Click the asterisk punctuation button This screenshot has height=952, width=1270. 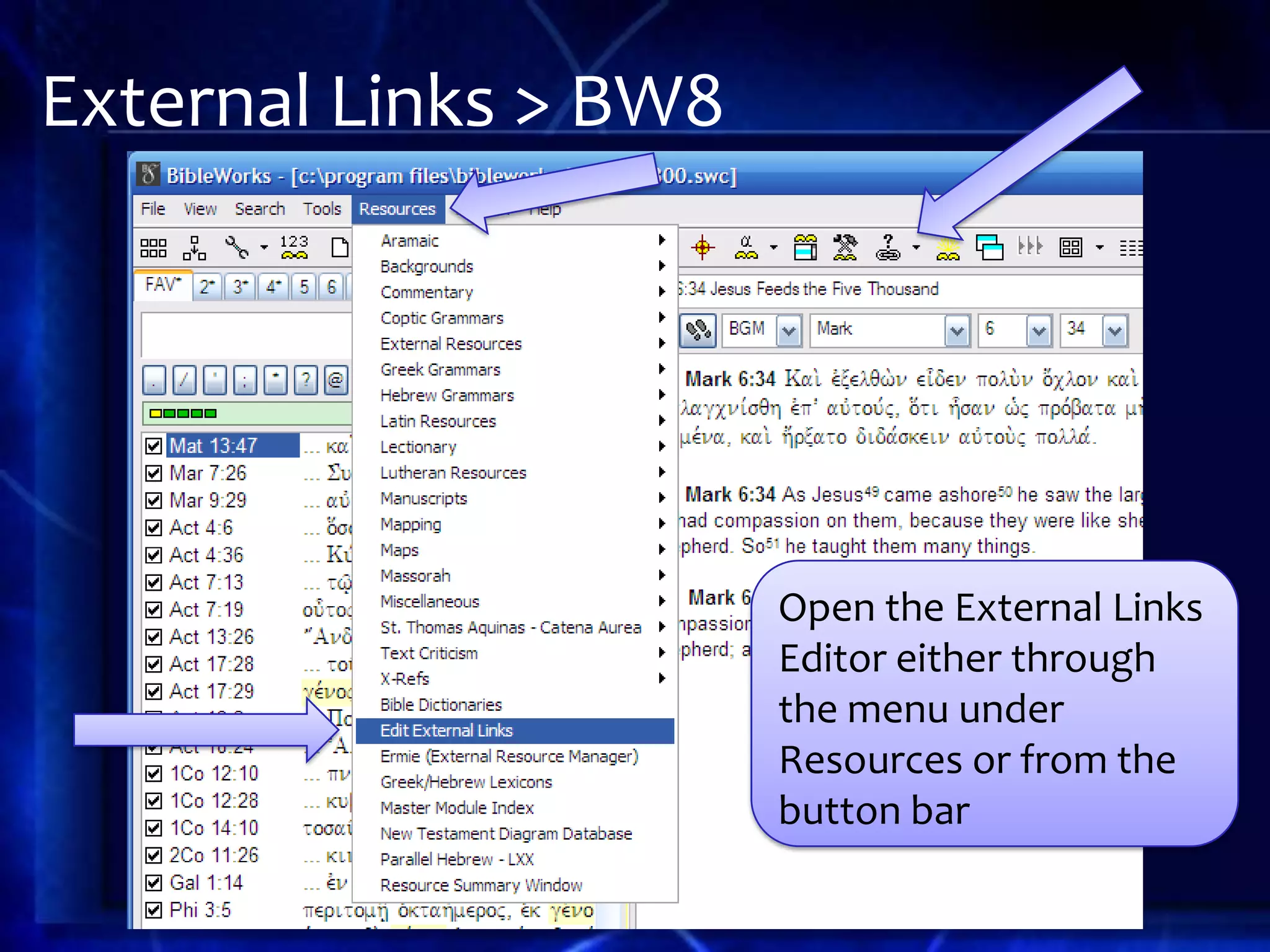[x=276, y=380]
